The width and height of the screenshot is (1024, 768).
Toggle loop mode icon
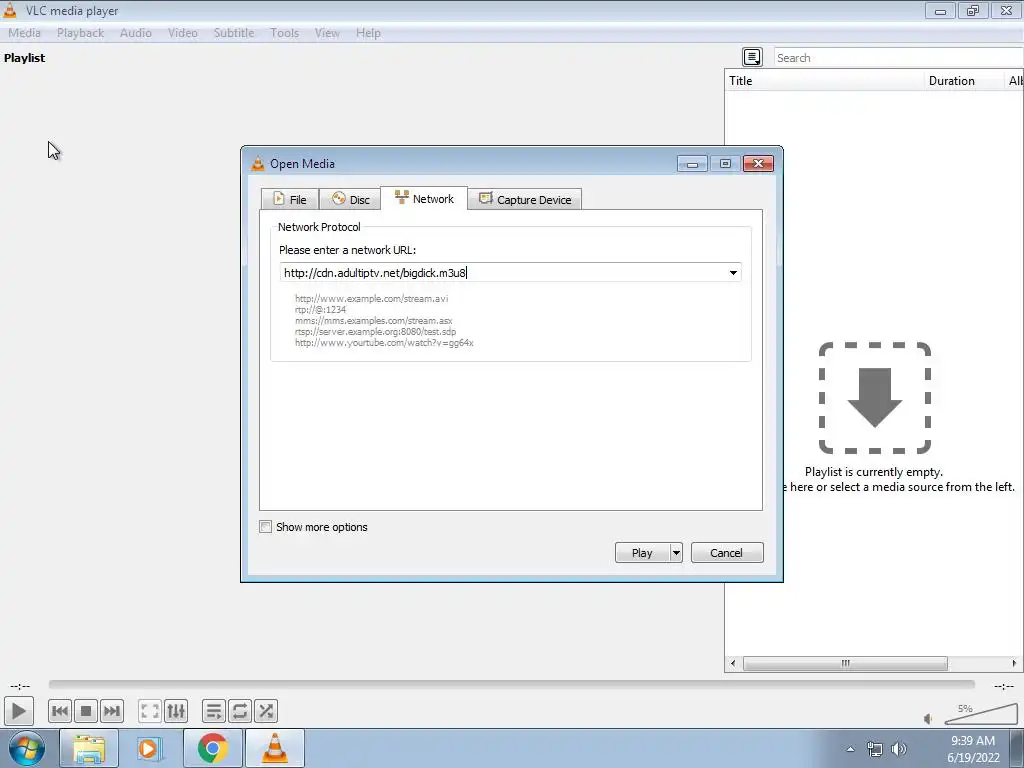[x=240, y=711]
